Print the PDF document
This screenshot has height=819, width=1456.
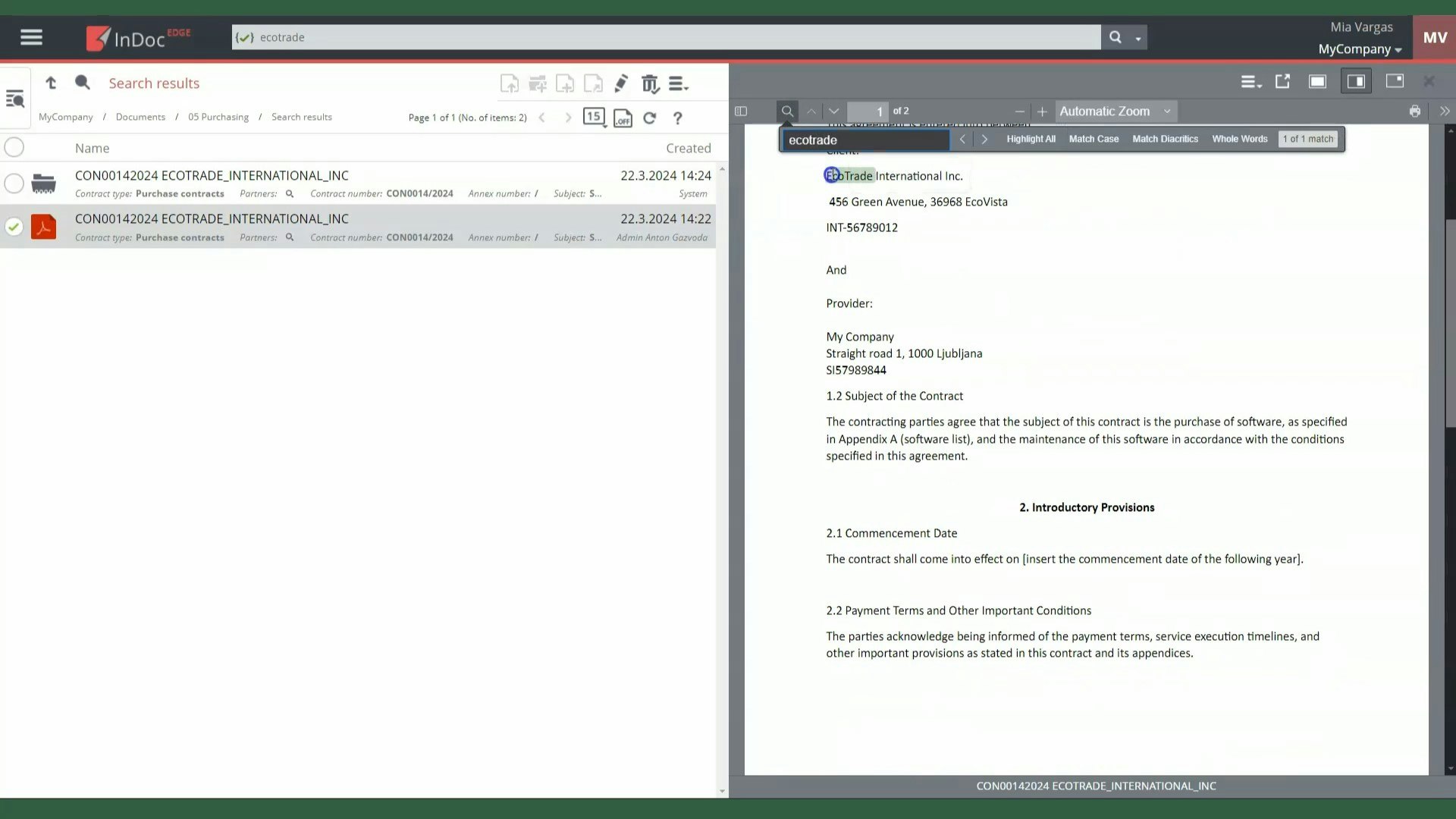click(x=1414, y=111)
